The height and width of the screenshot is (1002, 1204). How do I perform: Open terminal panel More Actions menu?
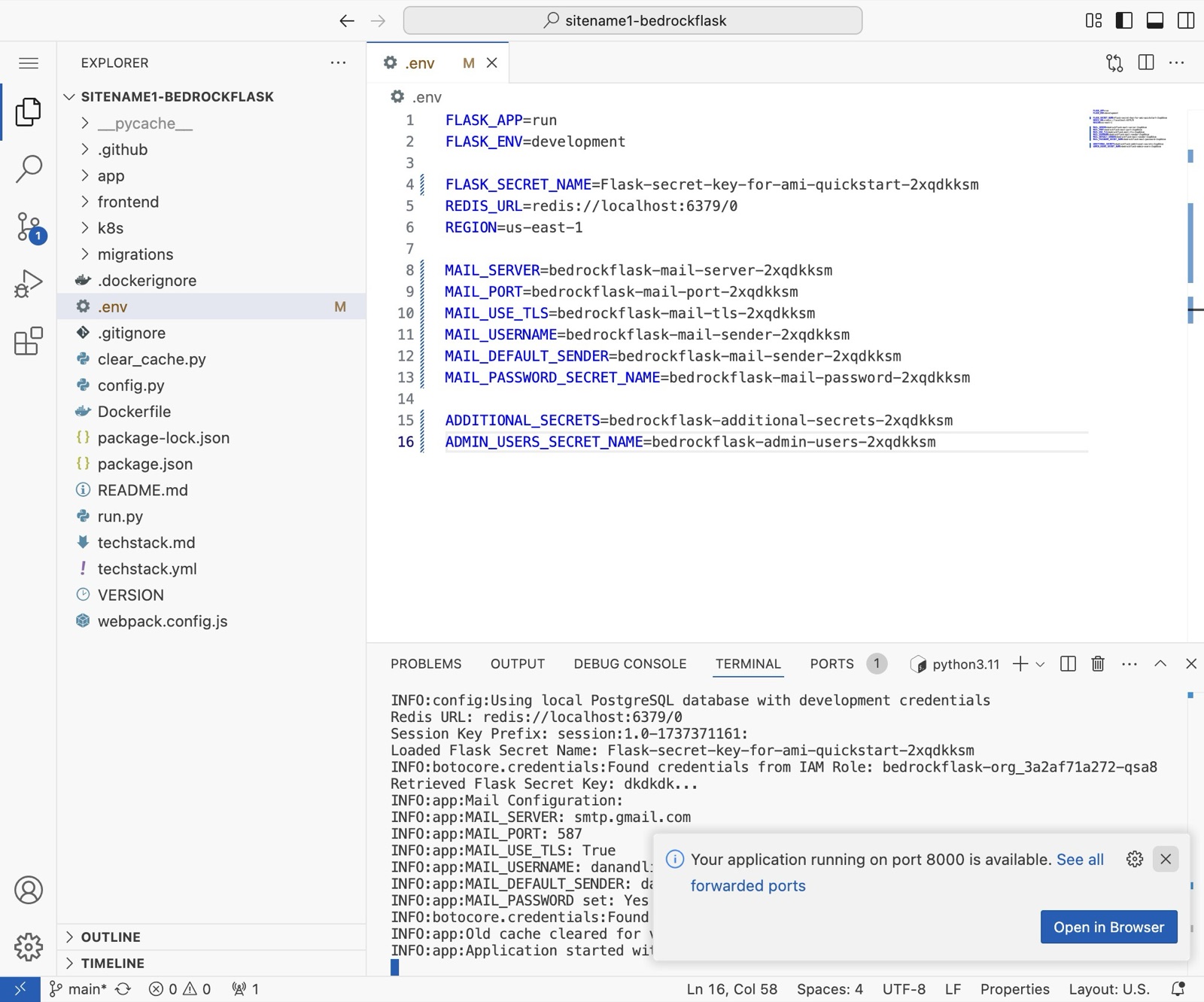tap(1130, 664)
